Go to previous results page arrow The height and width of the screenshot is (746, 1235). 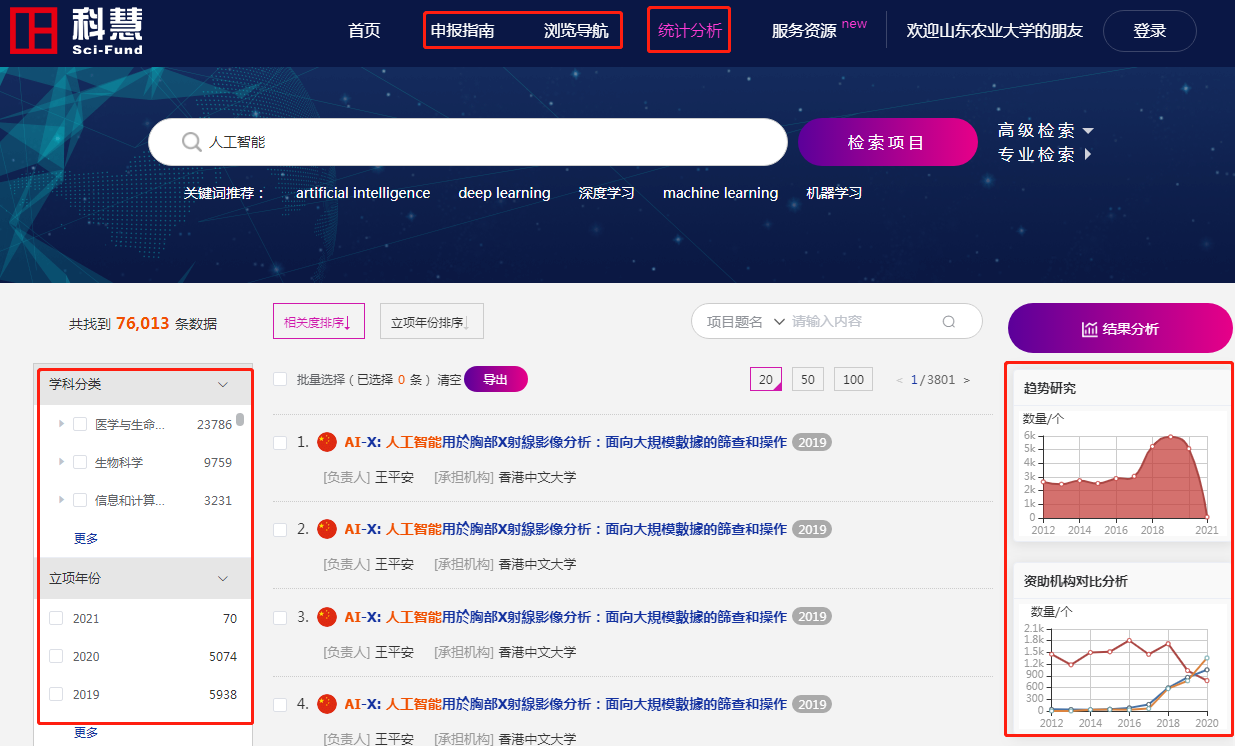(x=899, y=380)
